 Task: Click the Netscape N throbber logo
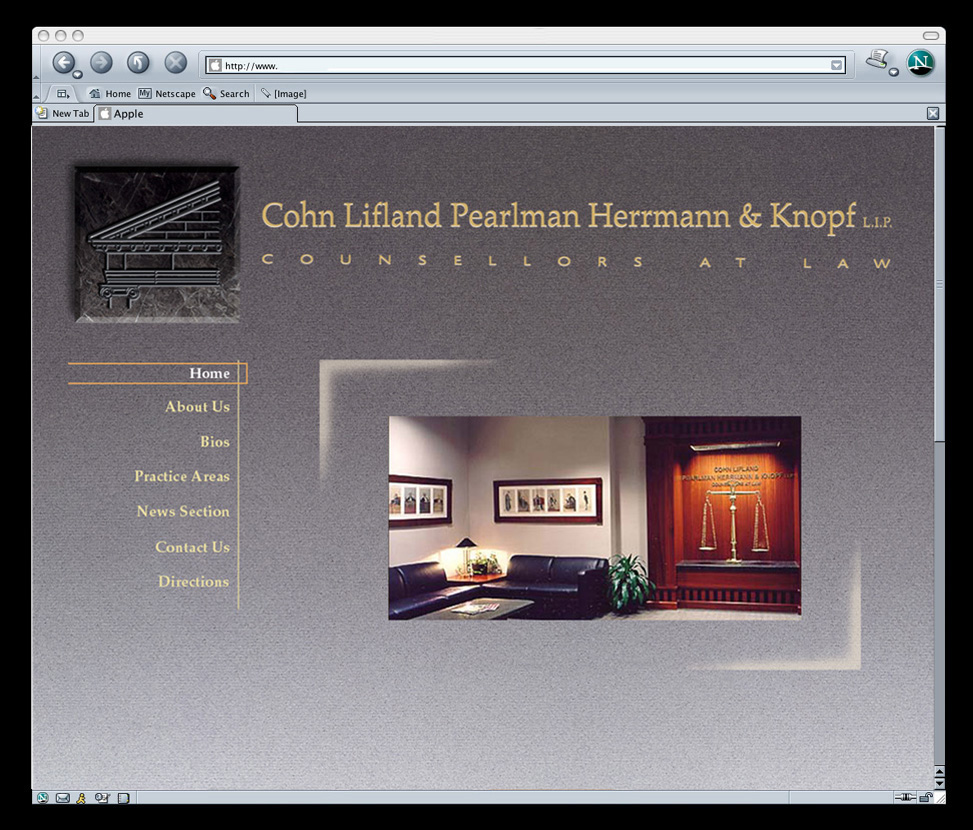click(x=920, y=63)
